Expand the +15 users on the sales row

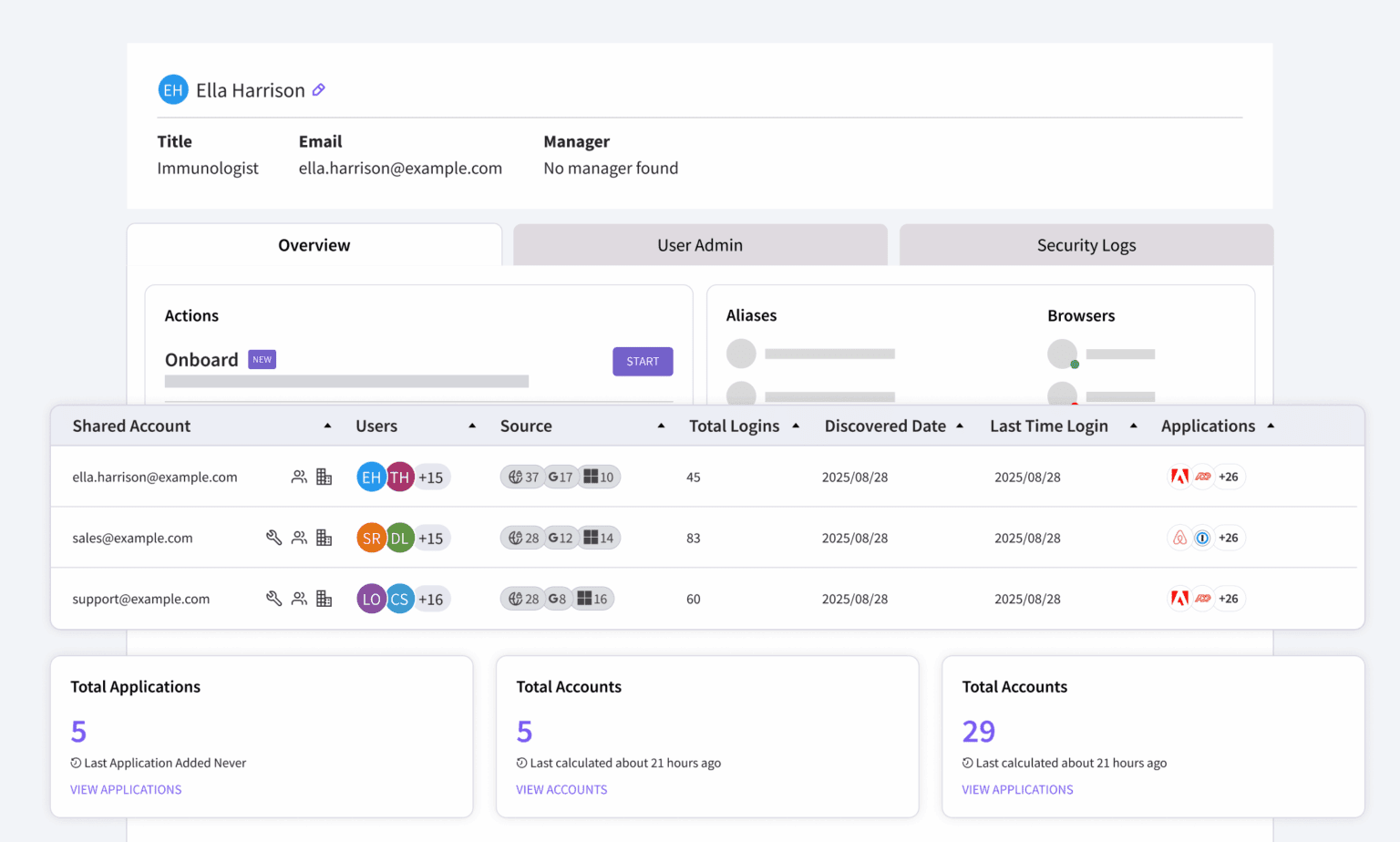click(431, 538)
